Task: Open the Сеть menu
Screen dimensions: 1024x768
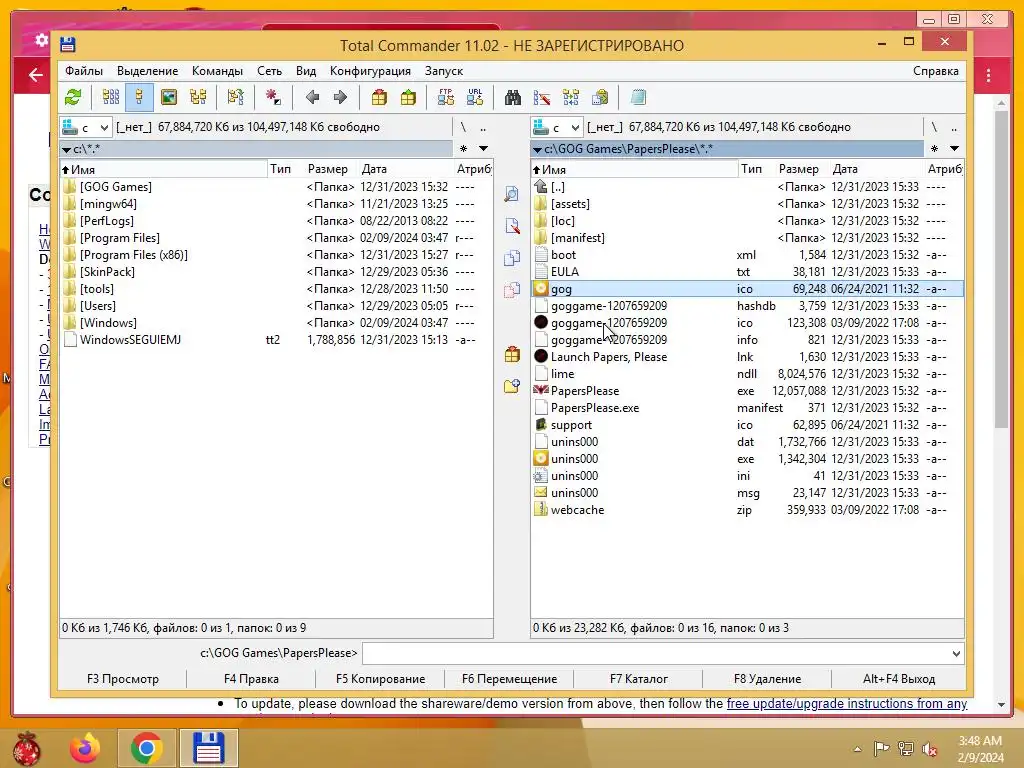Action: click(269, 71)
